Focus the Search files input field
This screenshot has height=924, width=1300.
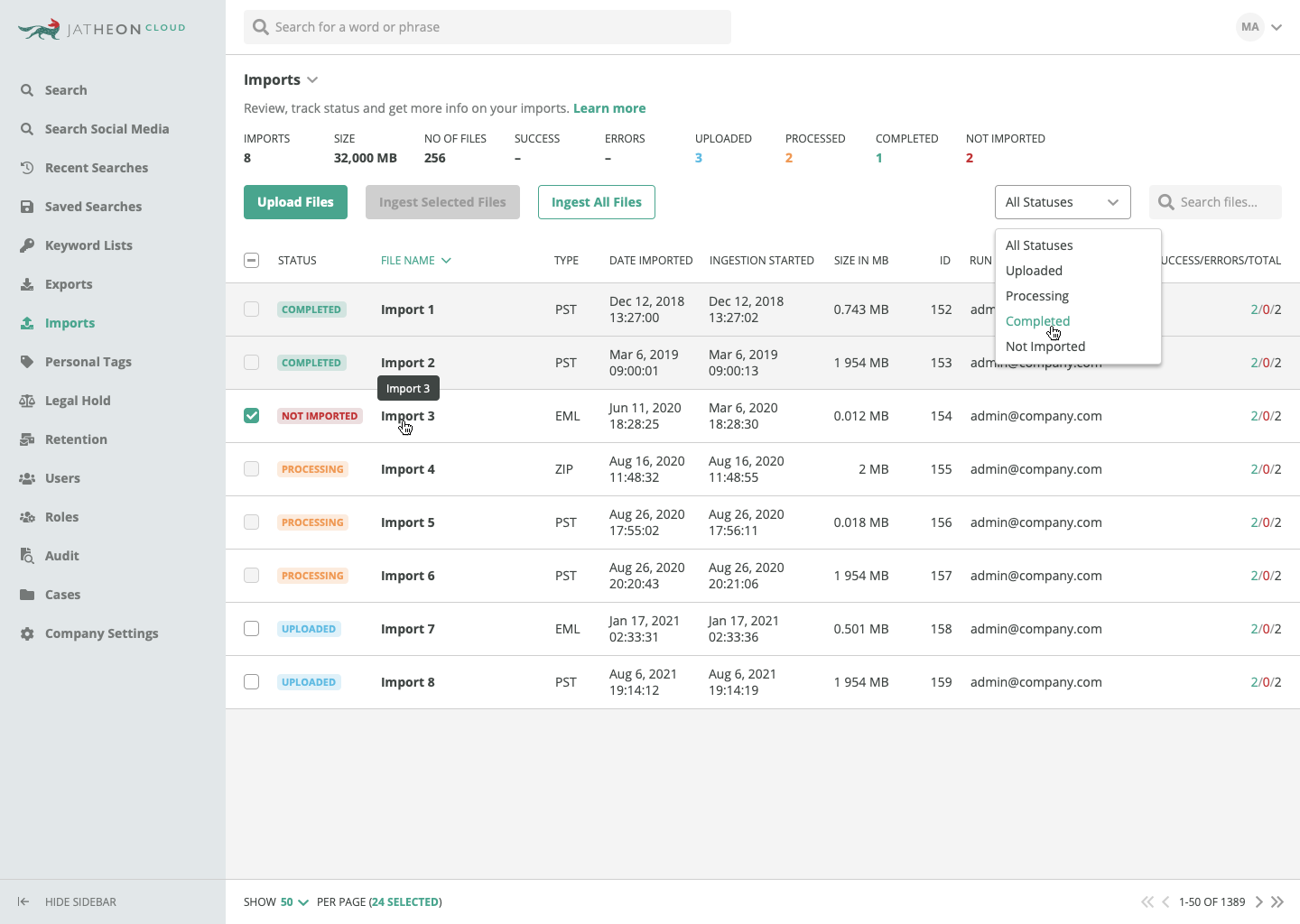pos(1215,202)
